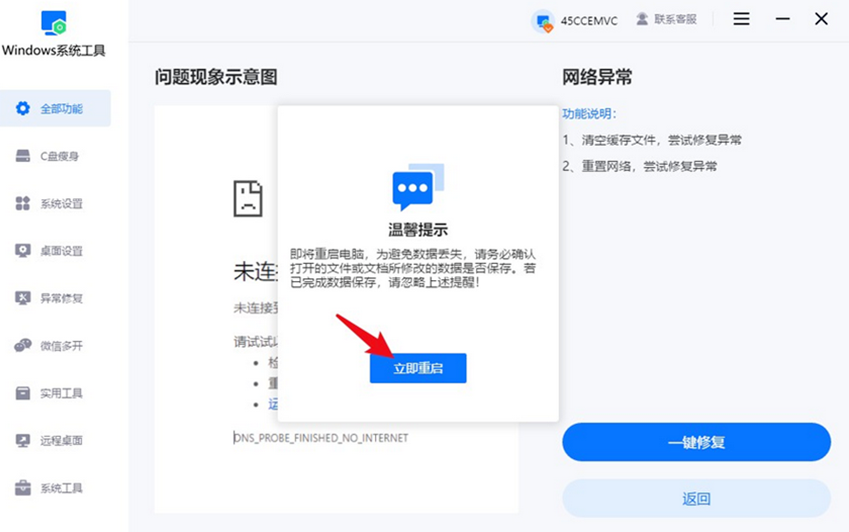849x532 pixels.
Task: Click the 问题现象示意图 heading
Action: pos(215,77)
